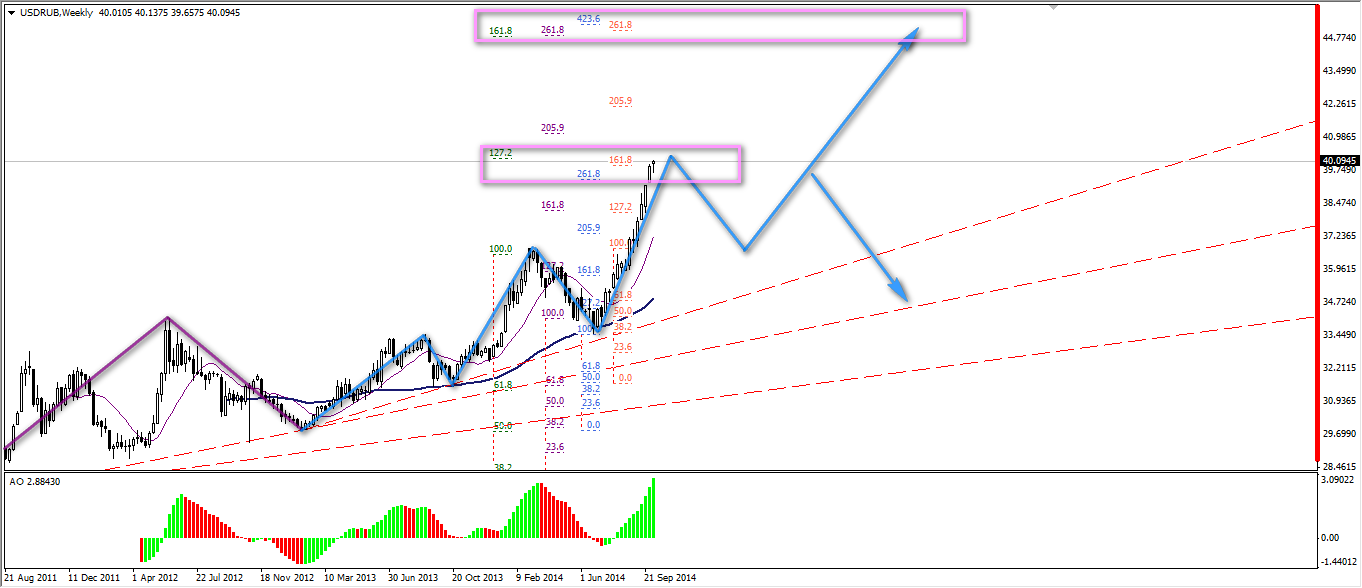Select the current price label 40.0945

pos(1339,160)
